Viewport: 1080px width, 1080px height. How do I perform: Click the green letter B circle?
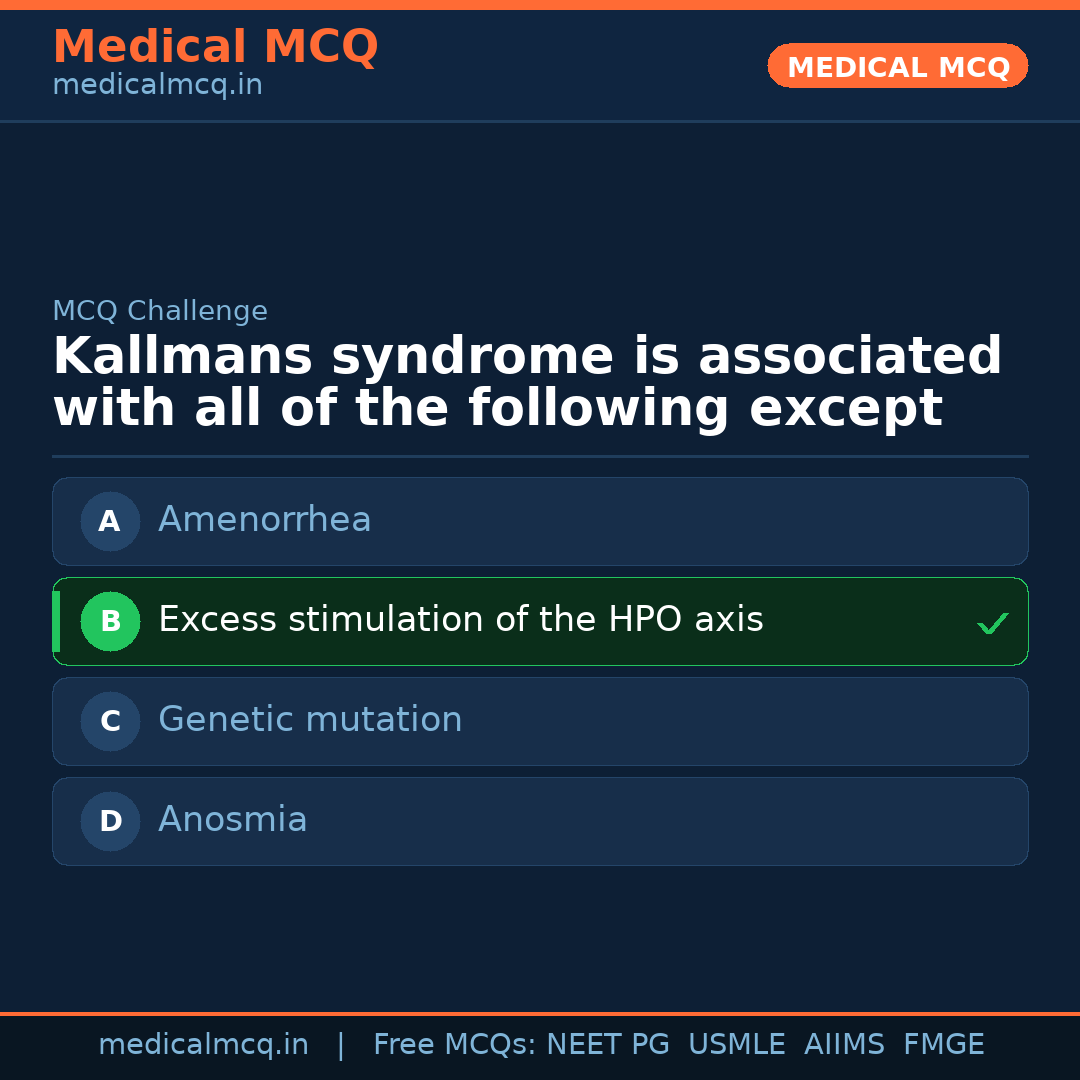tap(110, 621)
